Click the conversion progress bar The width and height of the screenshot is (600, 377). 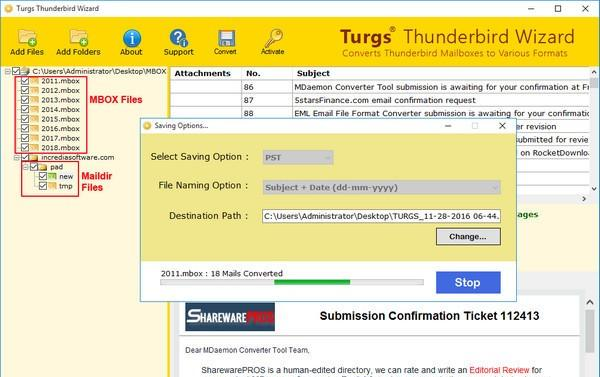[292, 282]
